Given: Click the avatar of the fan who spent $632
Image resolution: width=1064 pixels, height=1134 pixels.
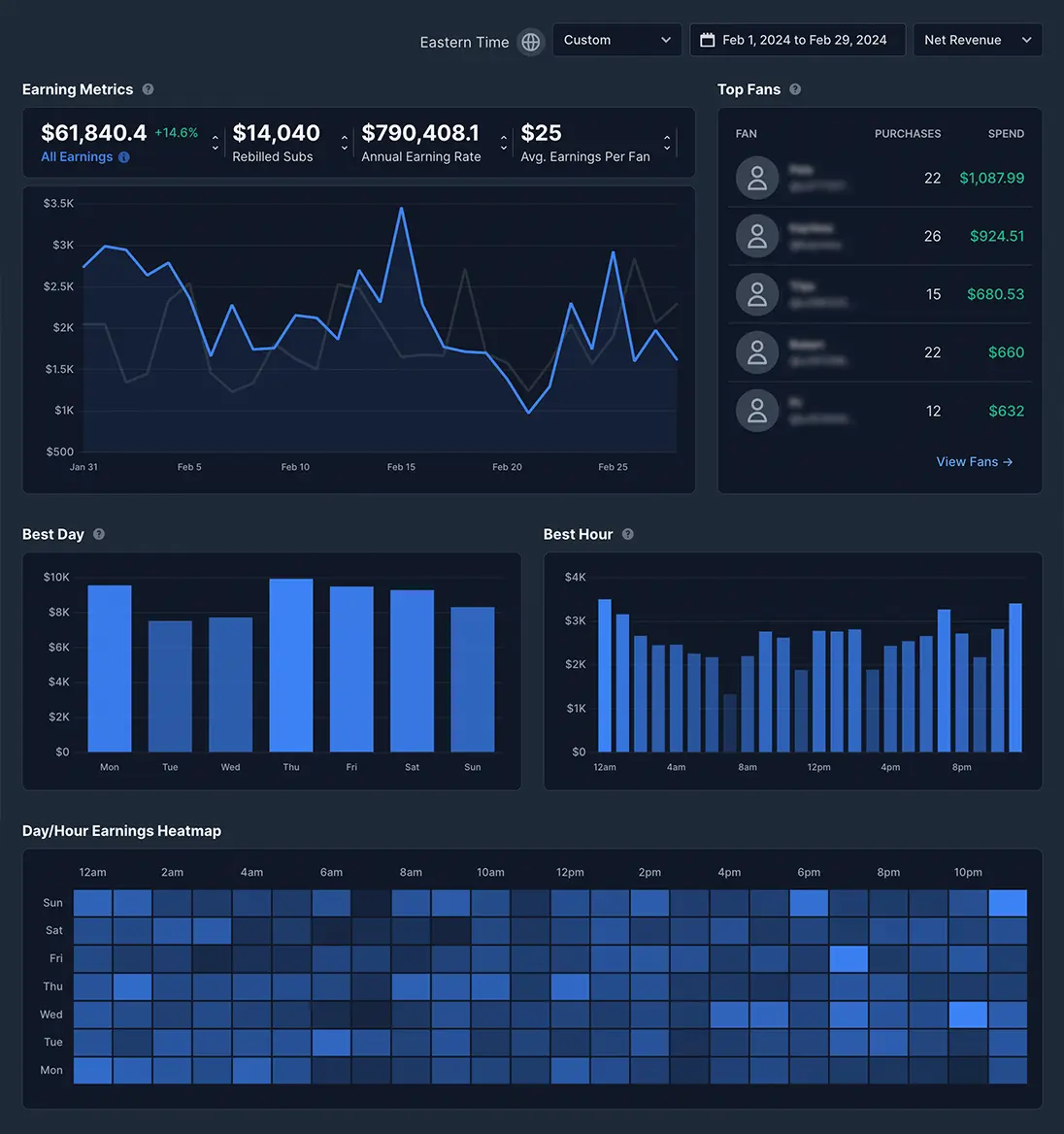Looking at the screenshot, I should click(x=757, y=411).
